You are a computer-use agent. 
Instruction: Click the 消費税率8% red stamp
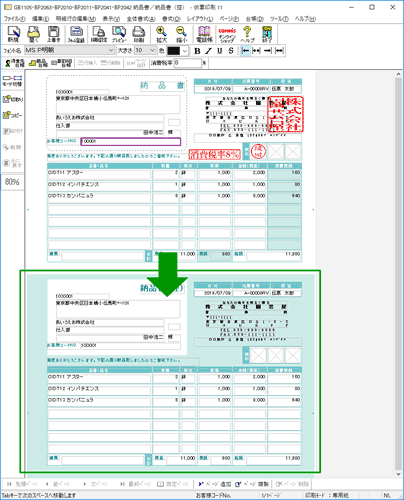214,154
